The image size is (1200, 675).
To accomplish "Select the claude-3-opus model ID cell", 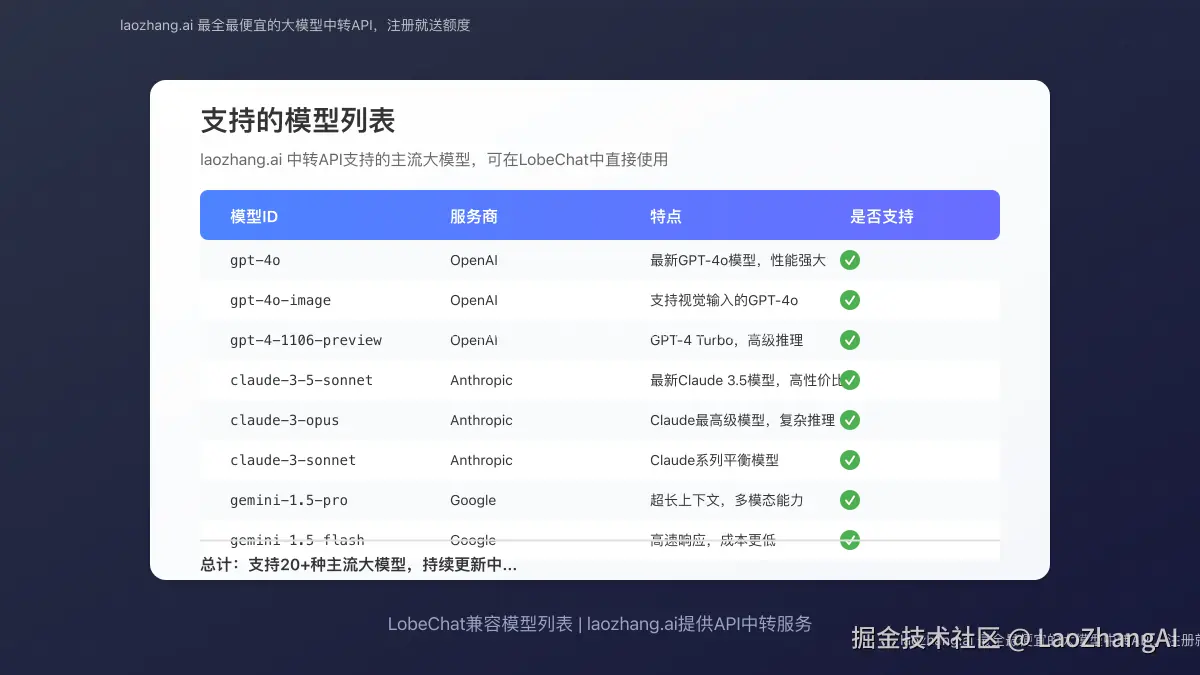I will coord(284,420).
